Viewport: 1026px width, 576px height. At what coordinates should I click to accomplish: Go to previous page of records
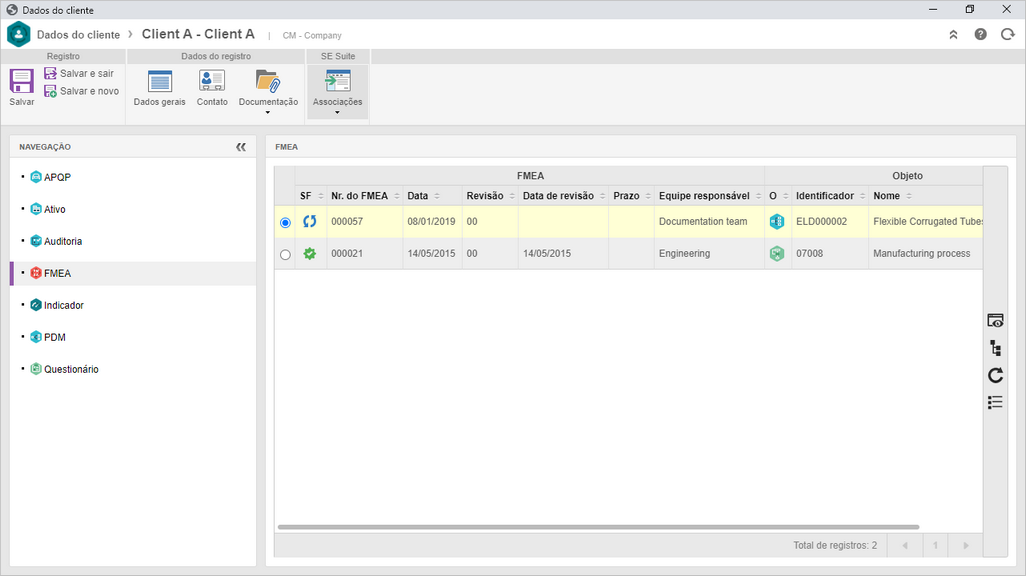[905, 545]
